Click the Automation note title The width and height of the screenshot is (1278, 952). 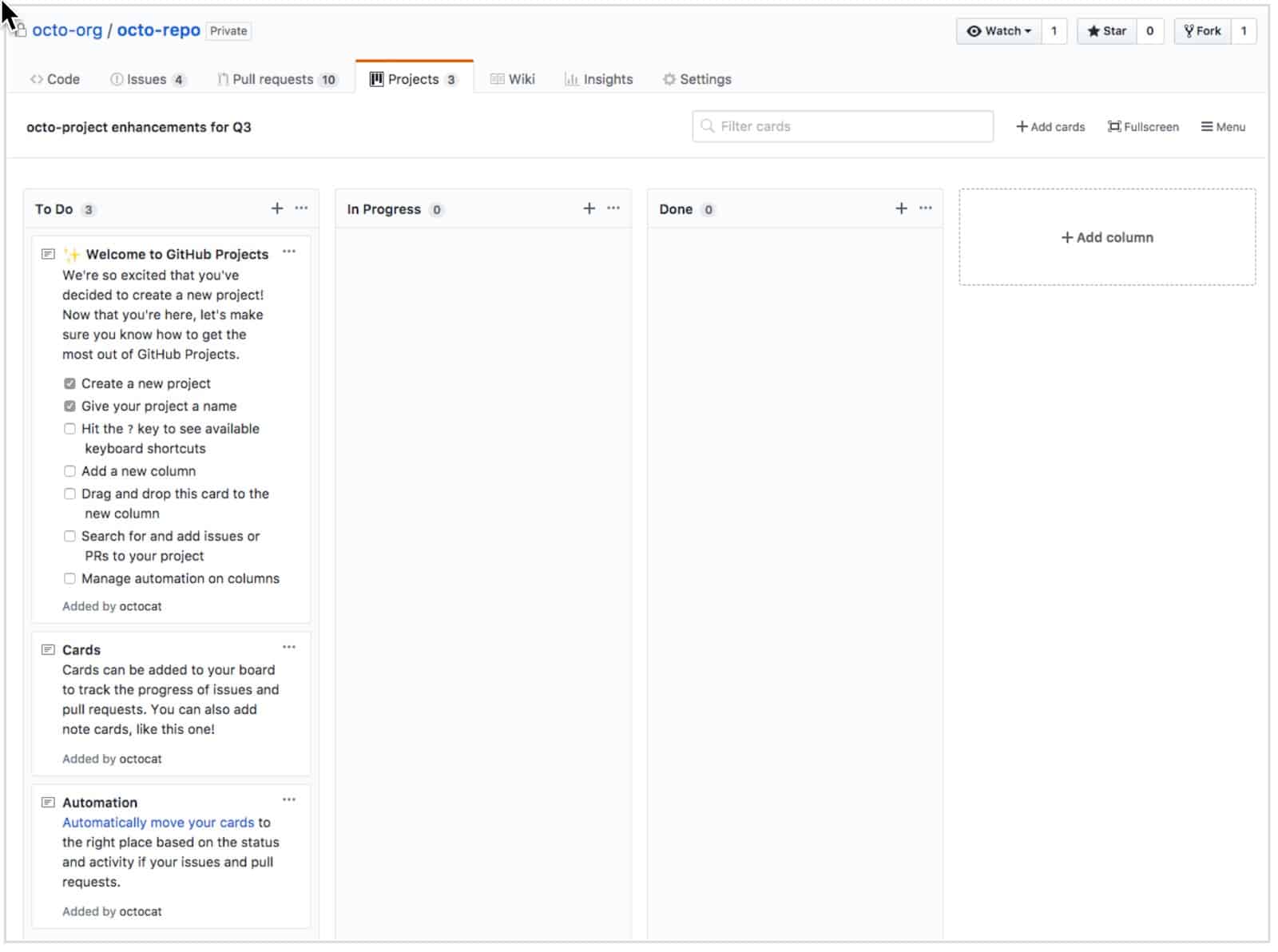tap(100, 802)
